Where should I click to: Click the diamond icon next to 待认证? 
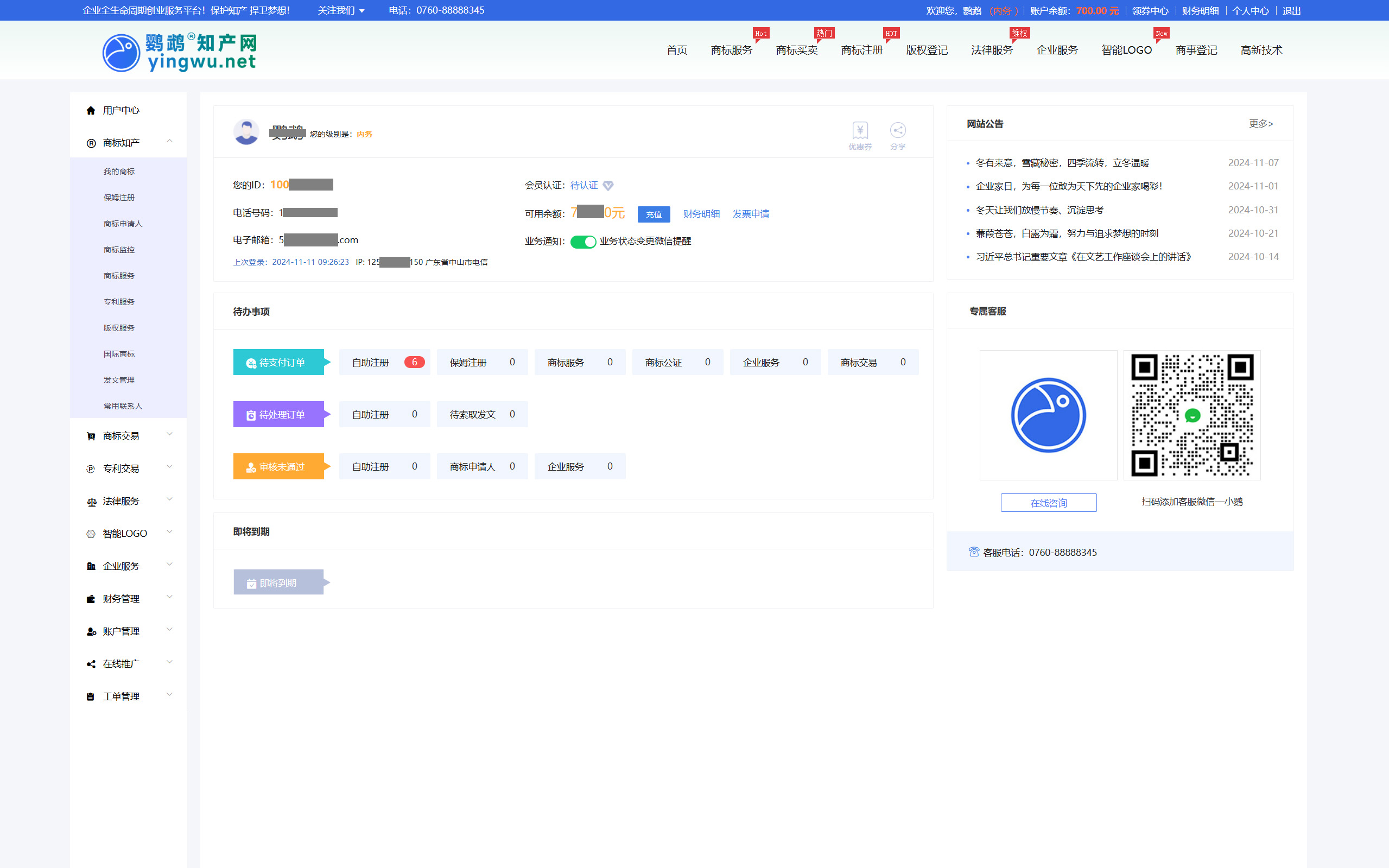[608, 186]
